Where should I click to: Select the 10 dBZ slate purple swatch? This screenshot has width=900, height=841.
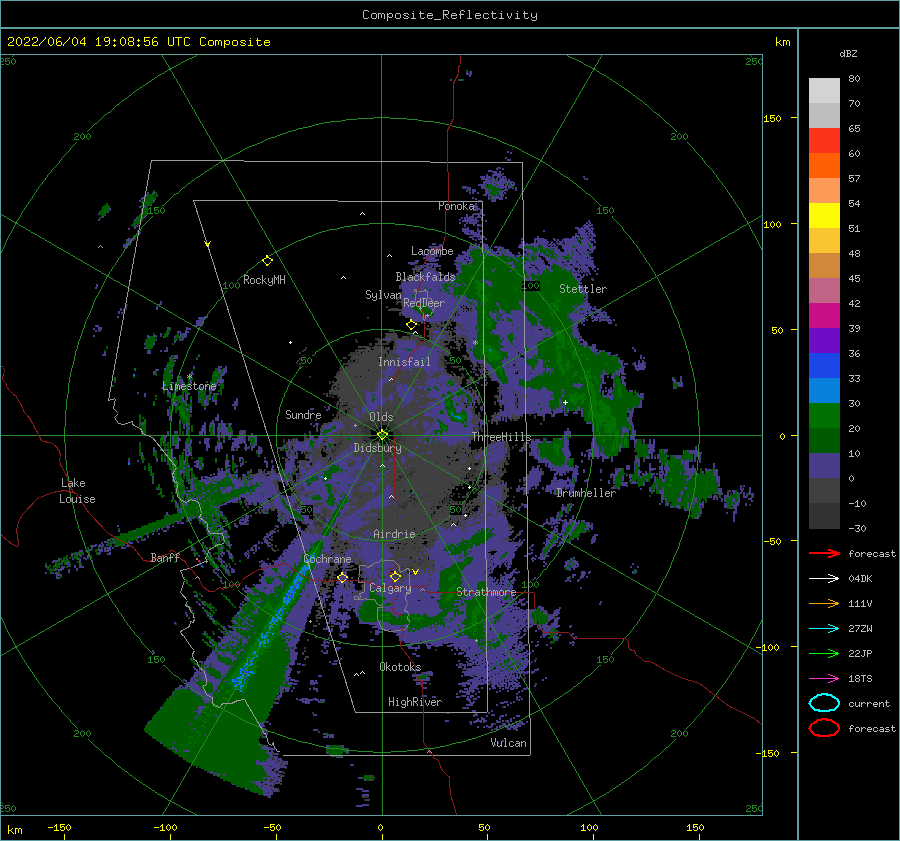coord(824,466)
